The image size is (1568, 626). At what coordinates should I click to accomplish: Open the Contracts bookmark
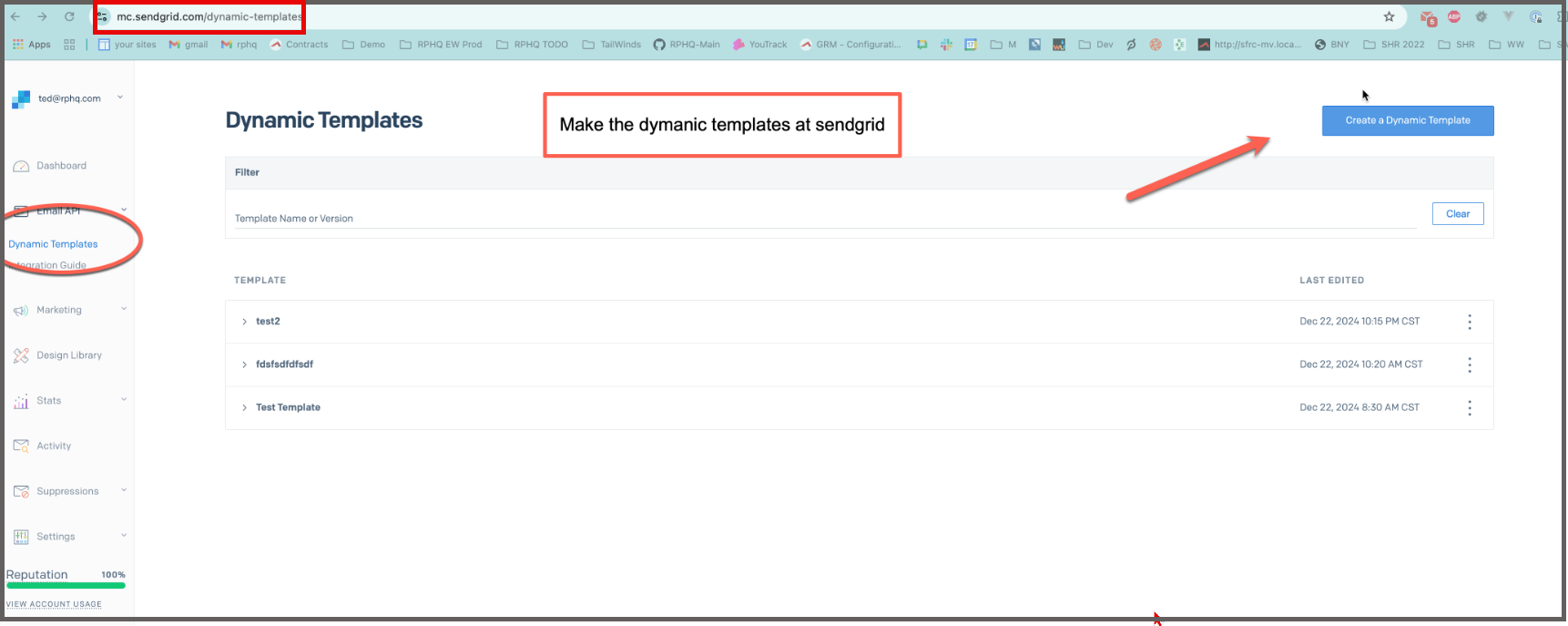299,45
